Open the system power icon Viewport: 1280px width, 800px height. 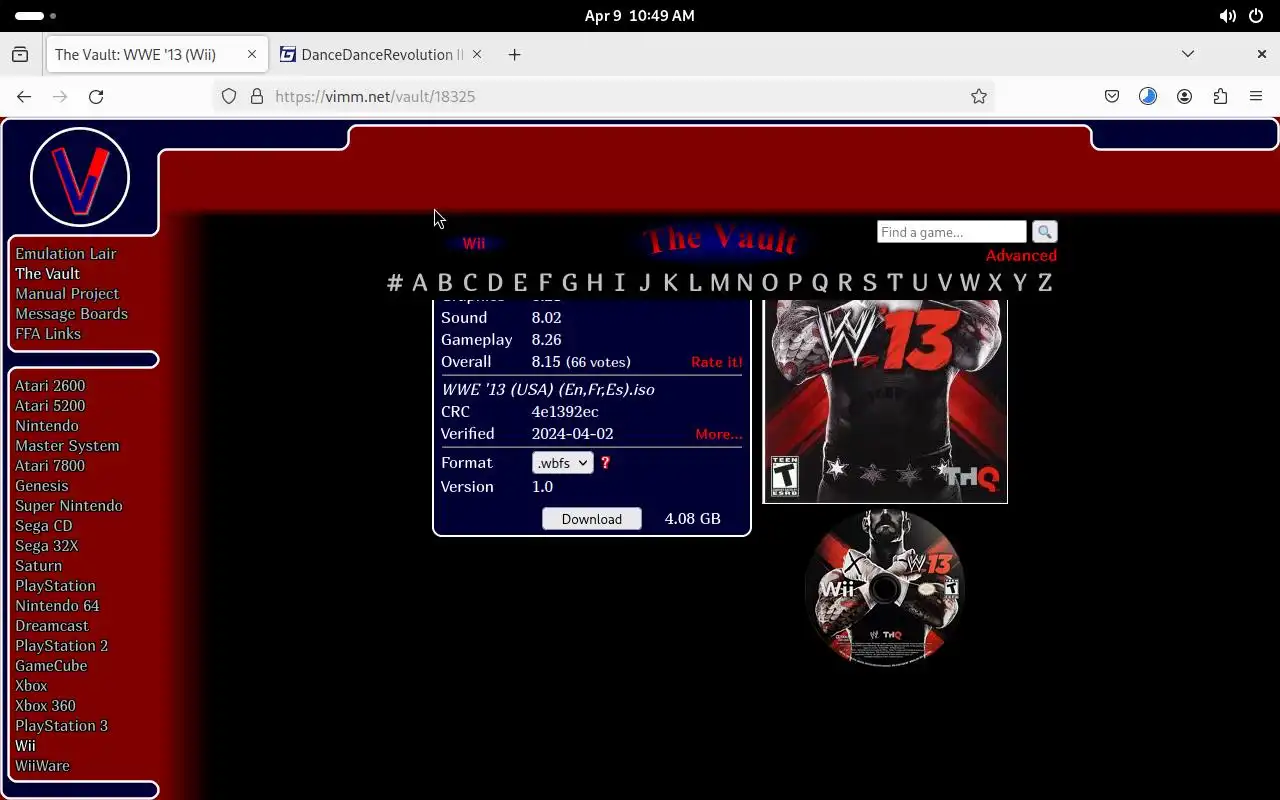(1255, 16)
